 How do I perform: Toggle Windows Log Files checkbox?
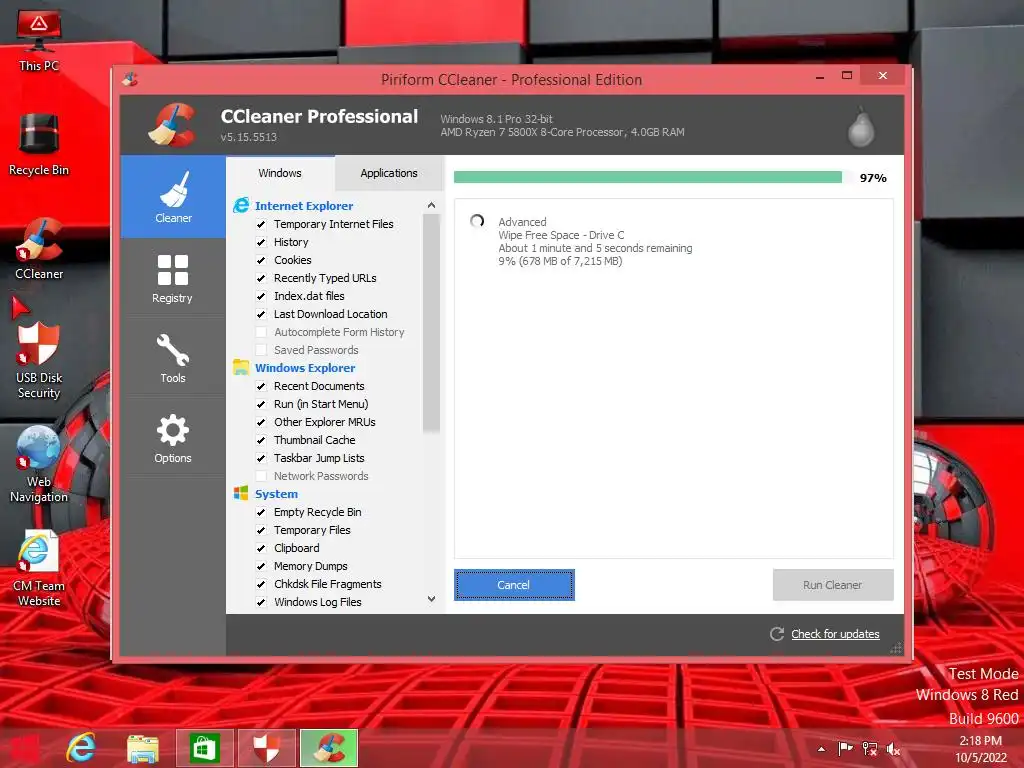[x=261, y=602]
